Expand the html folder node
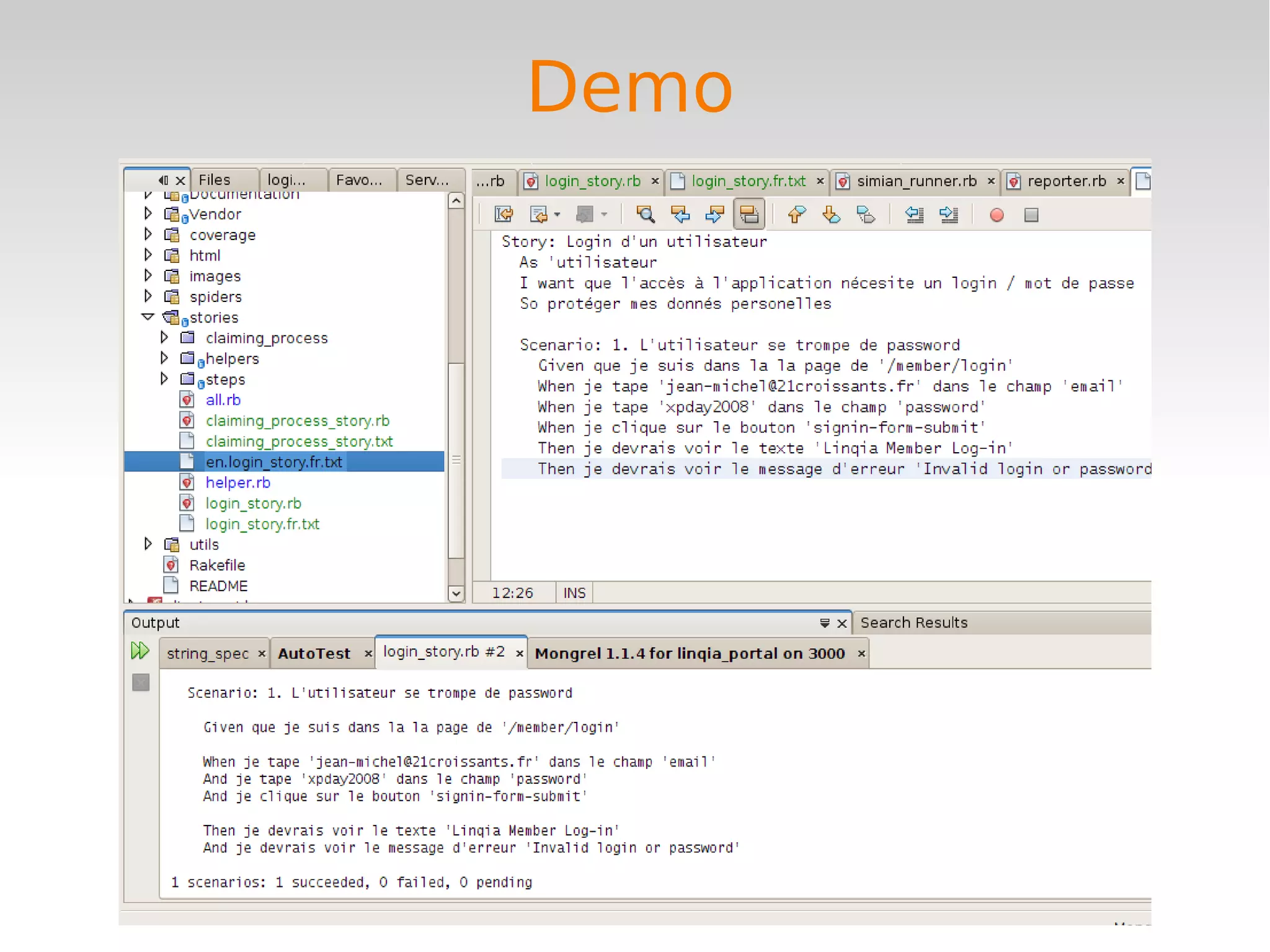 coord(148,254)
